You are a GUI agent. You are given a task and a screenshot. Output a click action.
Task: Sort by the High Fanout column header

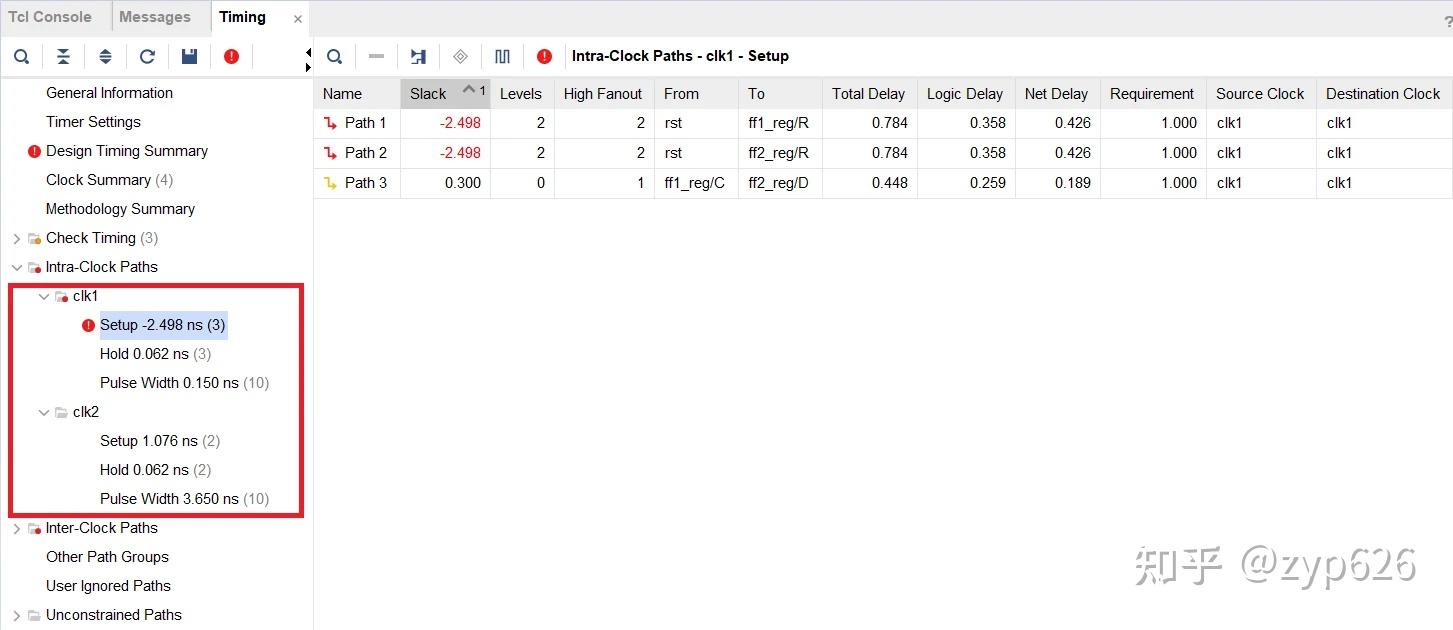603,94
